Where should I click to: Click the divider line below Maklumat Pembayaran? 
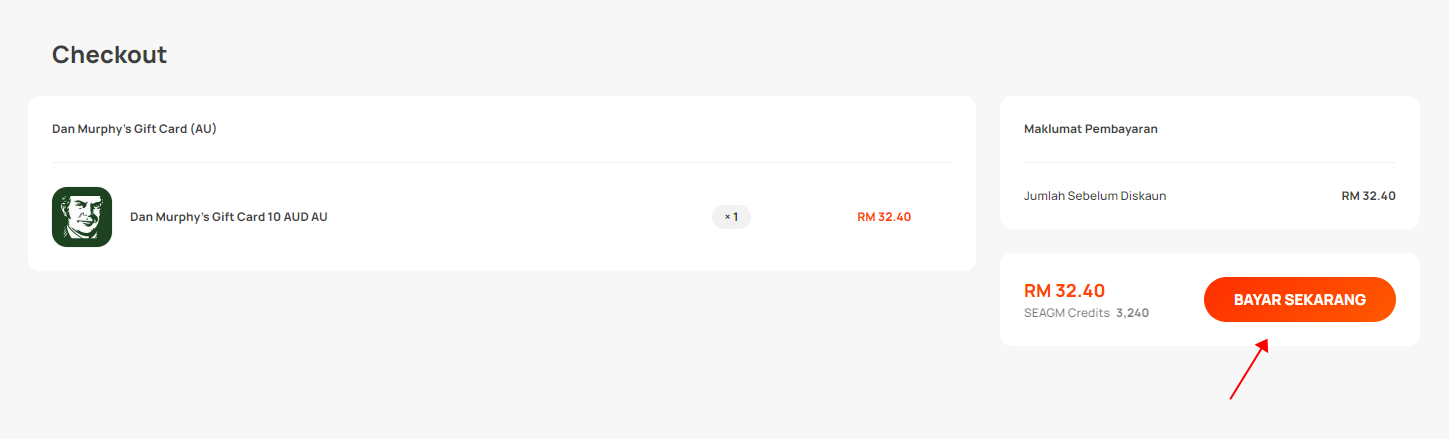(1210, 162)
